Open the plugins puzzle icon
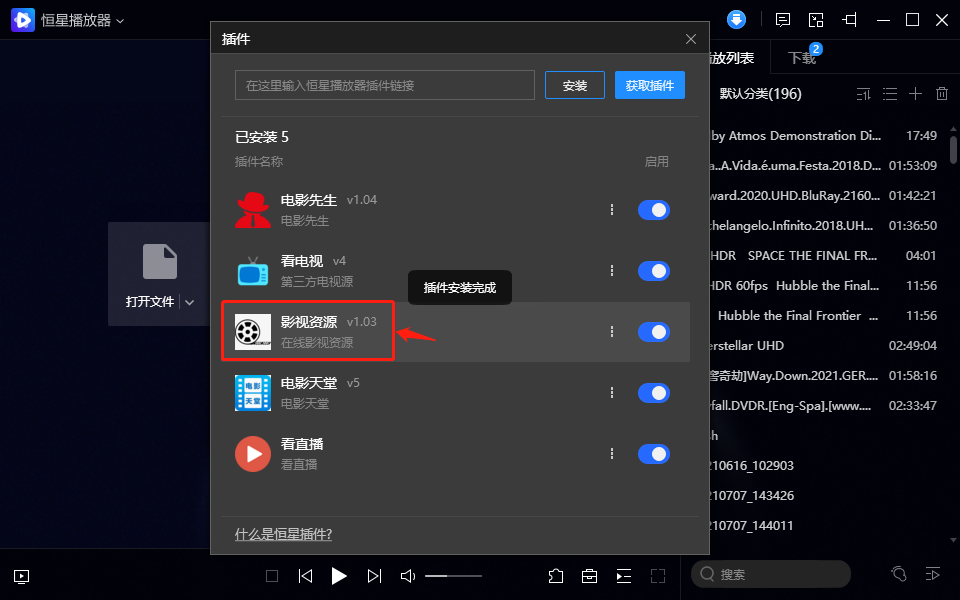This screenshot has height=600, width=960. tap(556, 576)
